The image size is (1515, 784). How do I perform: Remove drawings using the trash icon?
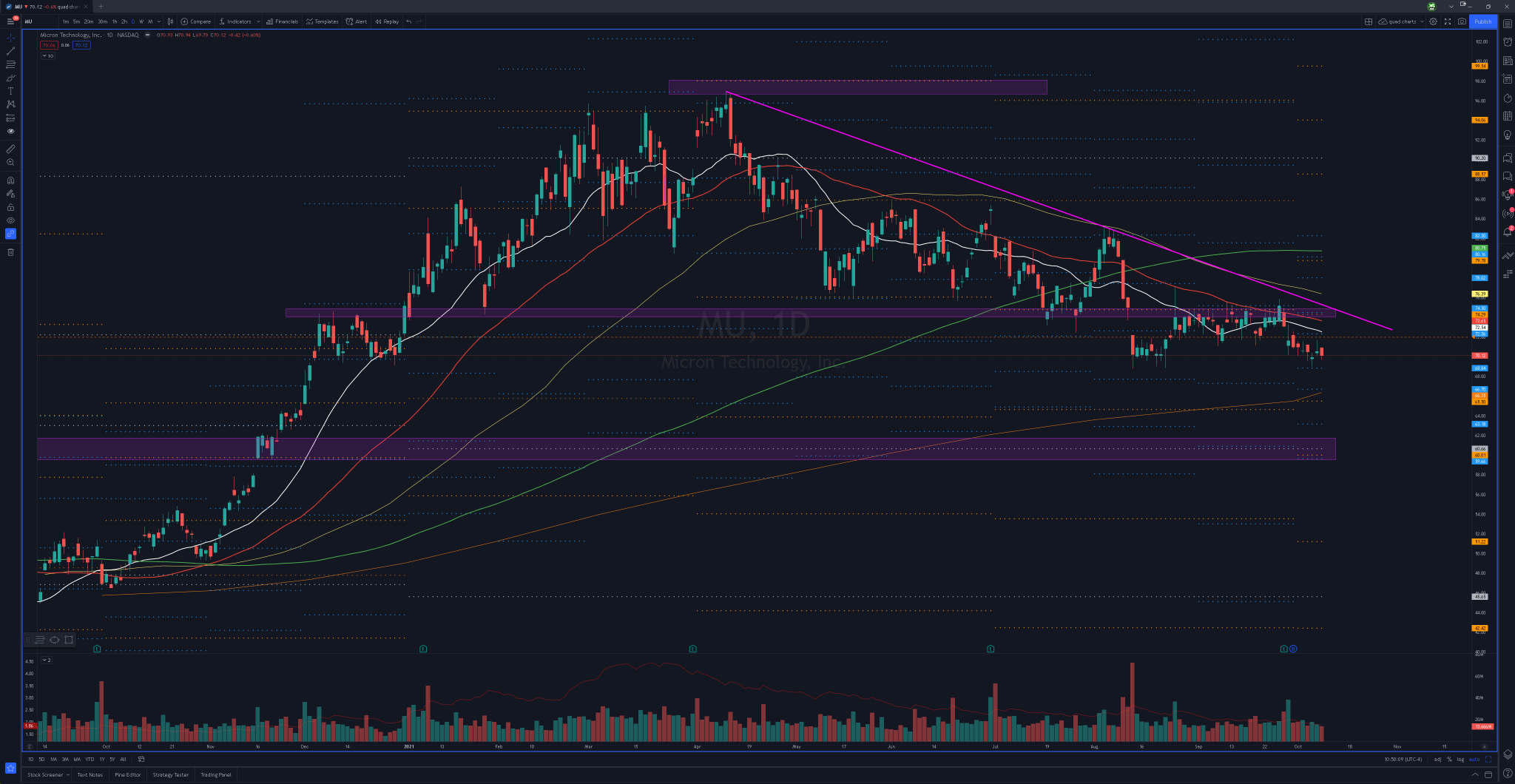(x=10, y=252)
